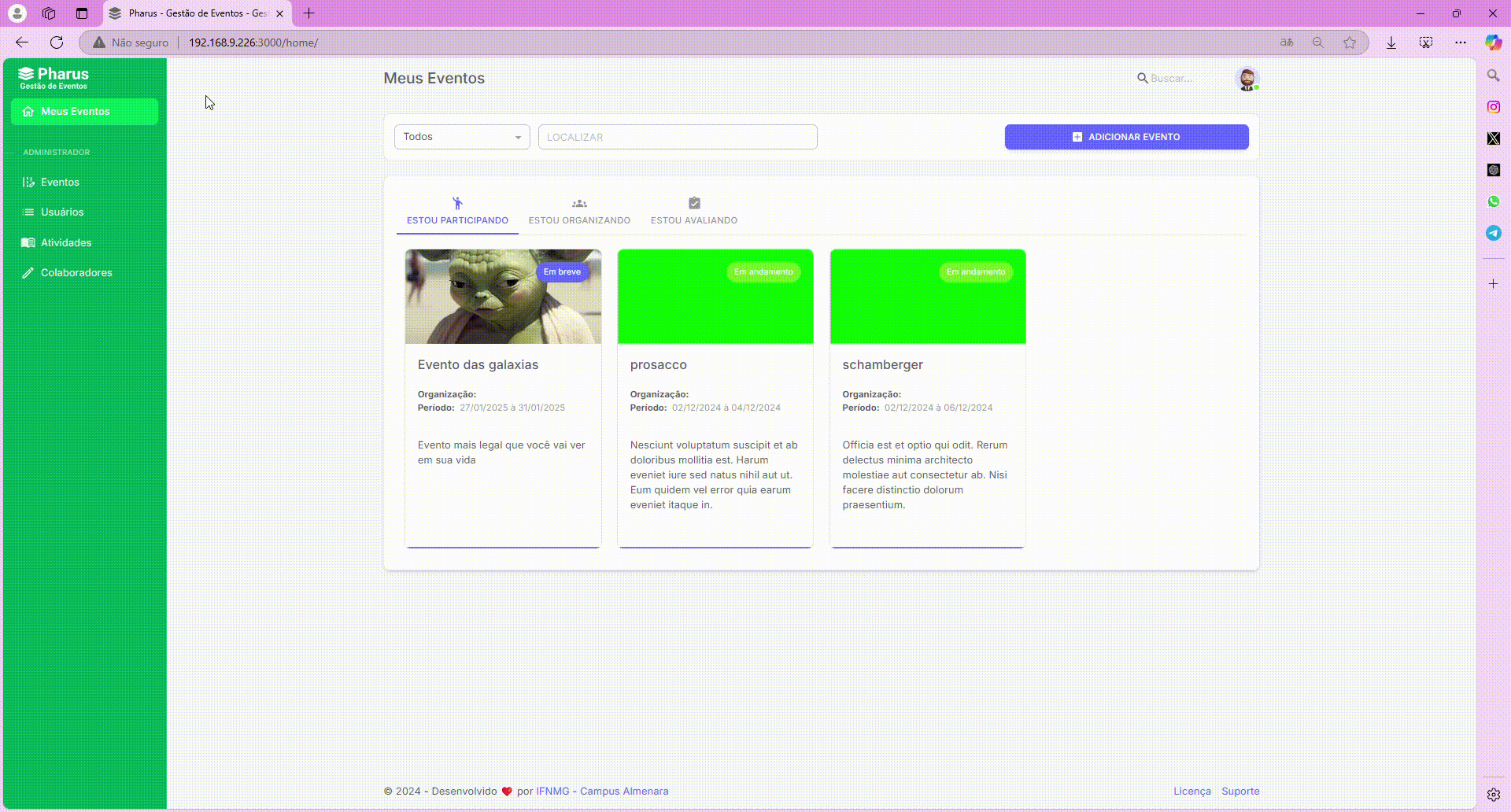Click the prosacco event description text
The width and height of the screenshot is (1511, 812).
point(714,475)
